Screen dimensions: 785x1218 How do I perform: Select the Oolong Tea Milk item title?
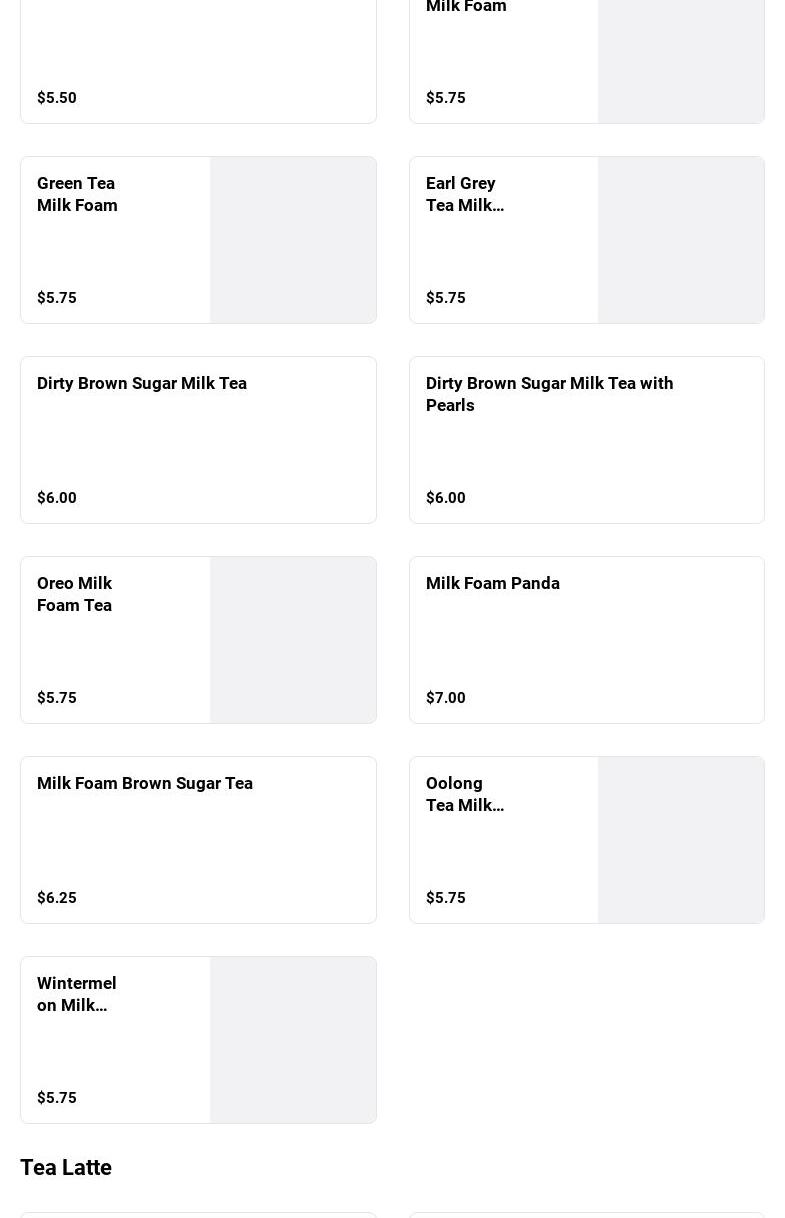pyautogui.click(x=464, y=794)
